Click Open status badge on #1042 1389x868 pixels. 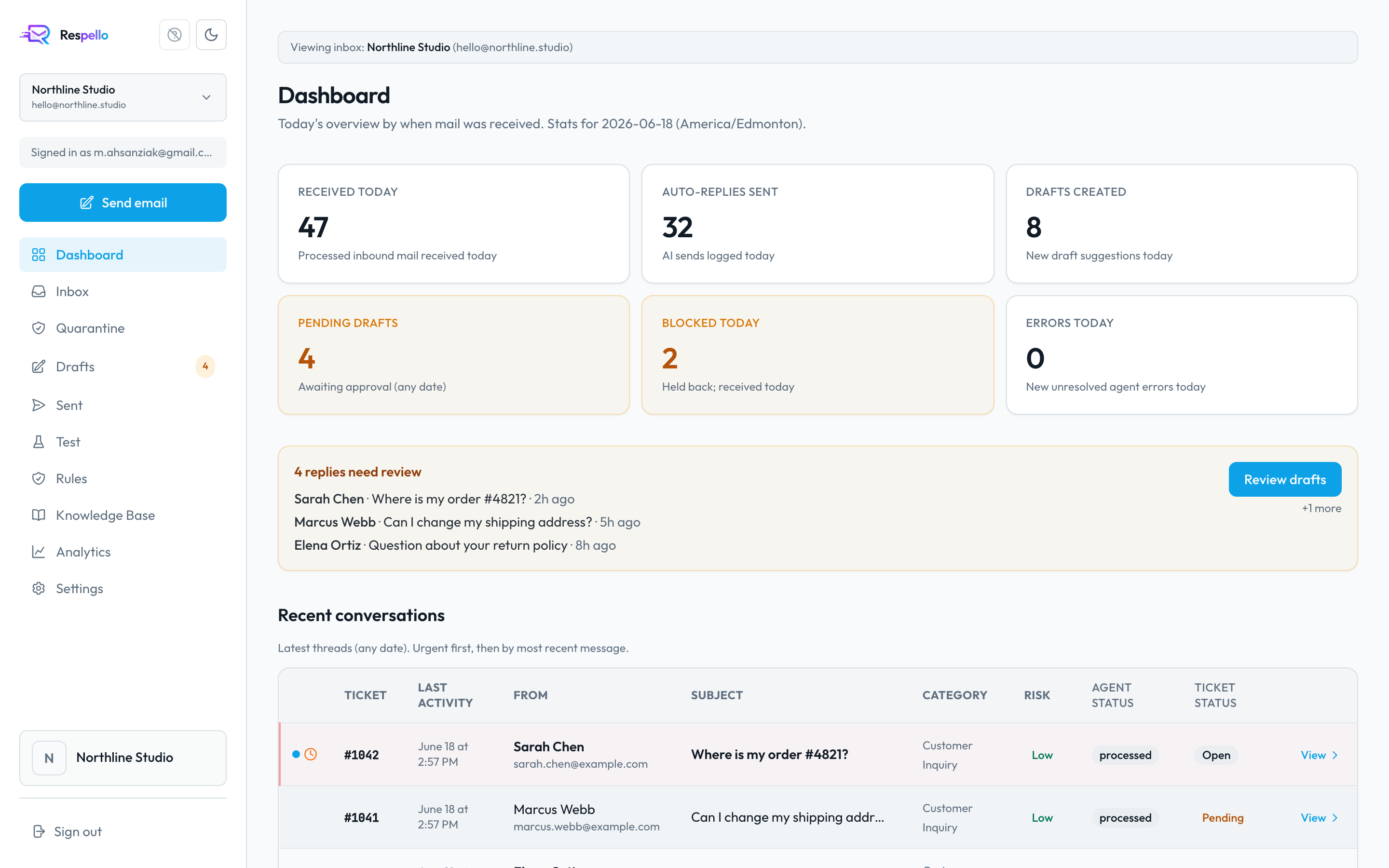[x=1216, y=755]
